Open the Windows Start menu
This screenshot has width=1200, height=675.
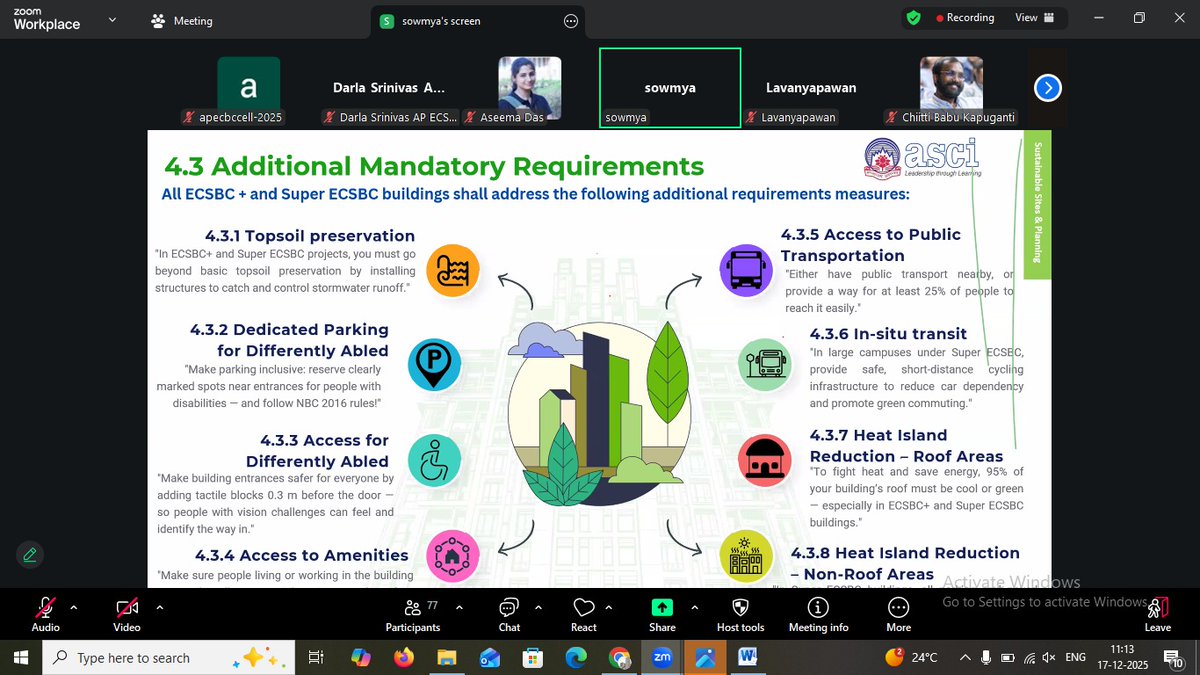tap(20, 657)
